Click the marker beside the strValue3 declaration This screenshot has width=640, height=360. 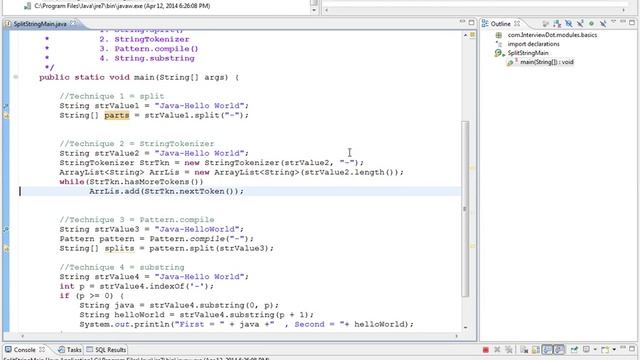click(x=6, y=229)
